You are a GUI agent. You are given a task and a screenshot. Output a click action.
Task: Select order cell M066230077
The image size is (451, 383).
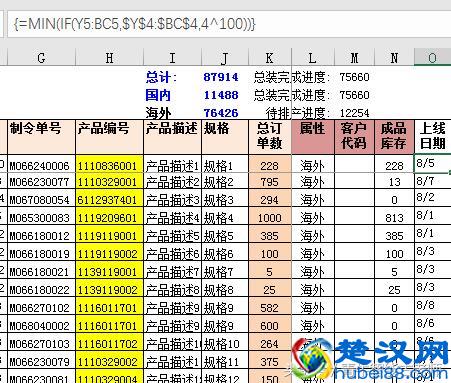pyautogui.click(x=41, y=182)
